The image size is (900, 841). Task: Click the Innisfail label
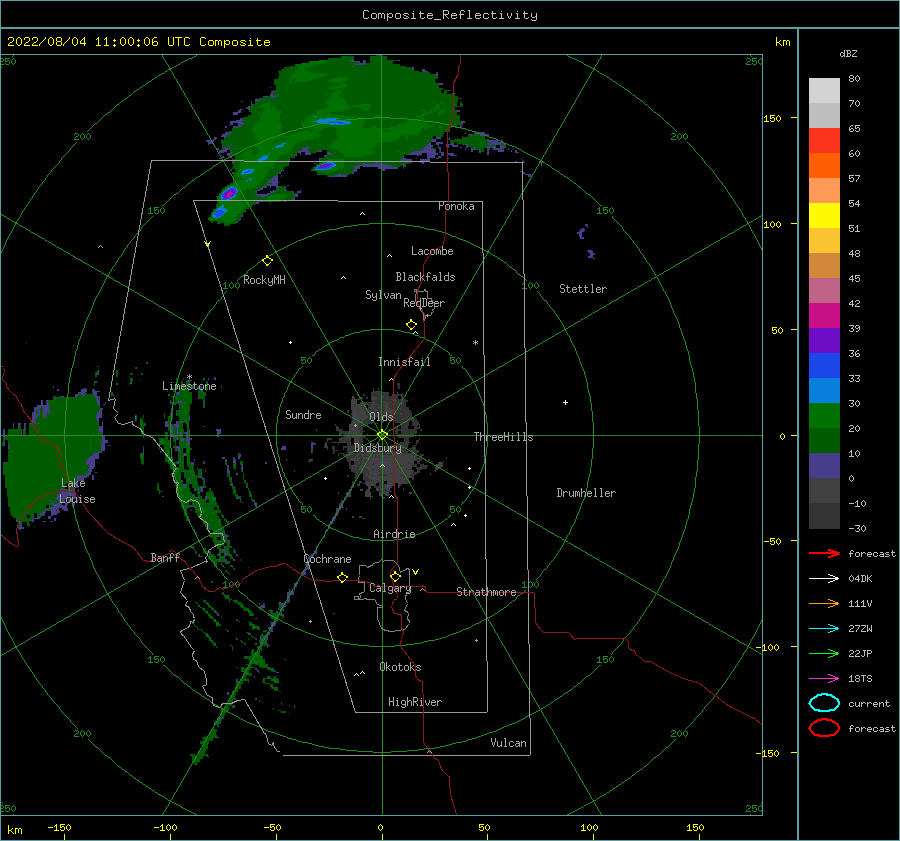405,362
